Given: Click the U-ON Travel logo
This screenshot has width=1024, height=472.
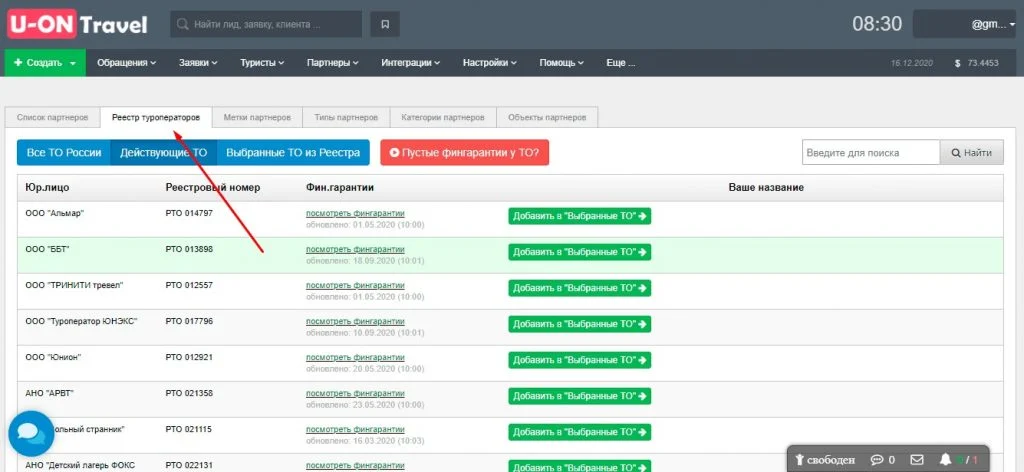Looking at the screenshot, I should click(x=77, y=24).
